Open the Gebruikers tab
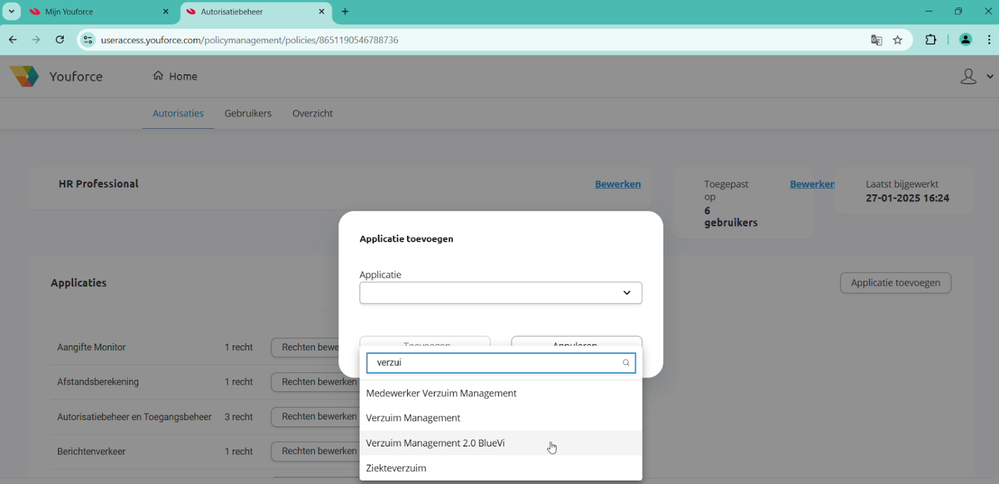Viewport: 999px width, 484px height. point(248,113)
